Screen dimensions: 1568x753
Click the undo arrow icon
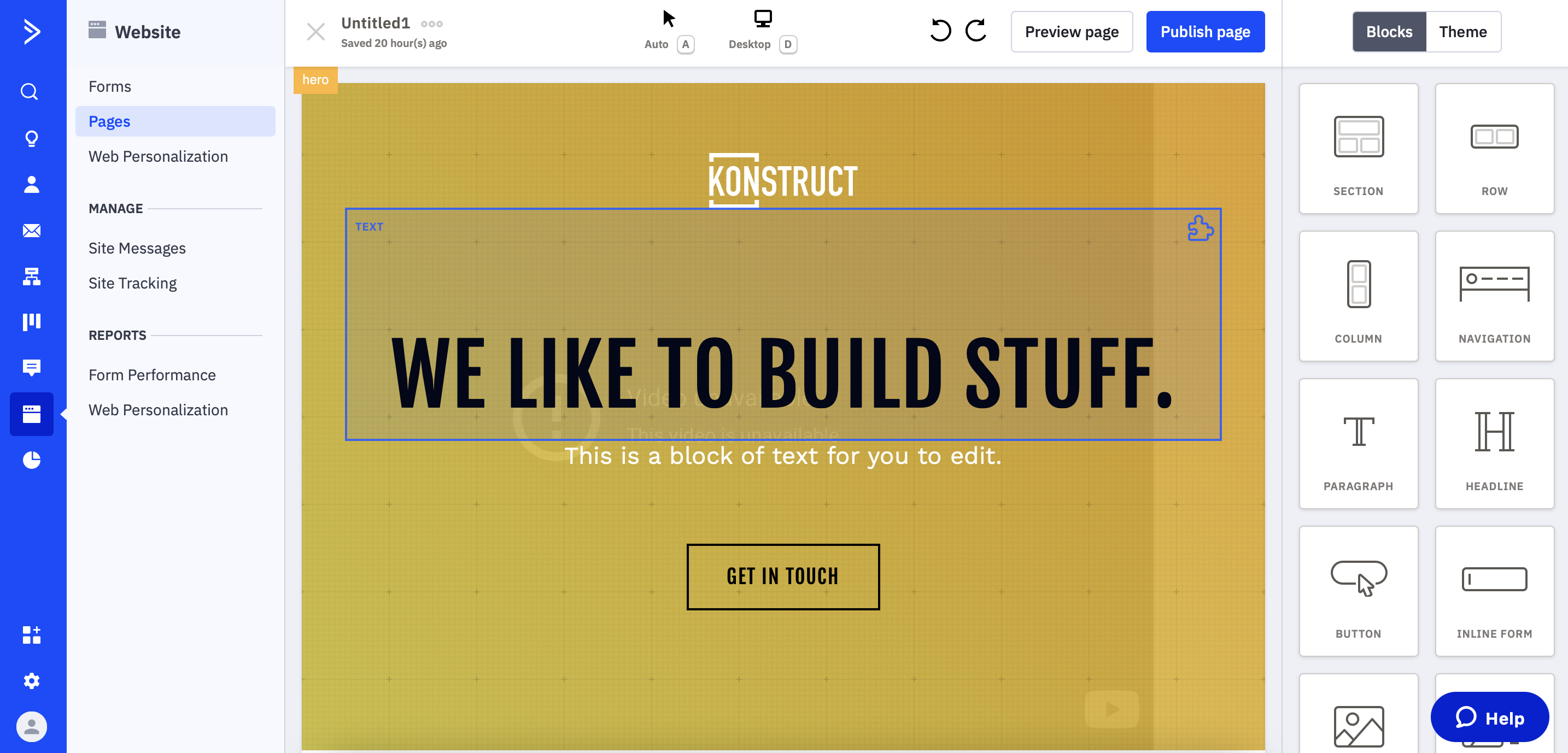(940, 31)
